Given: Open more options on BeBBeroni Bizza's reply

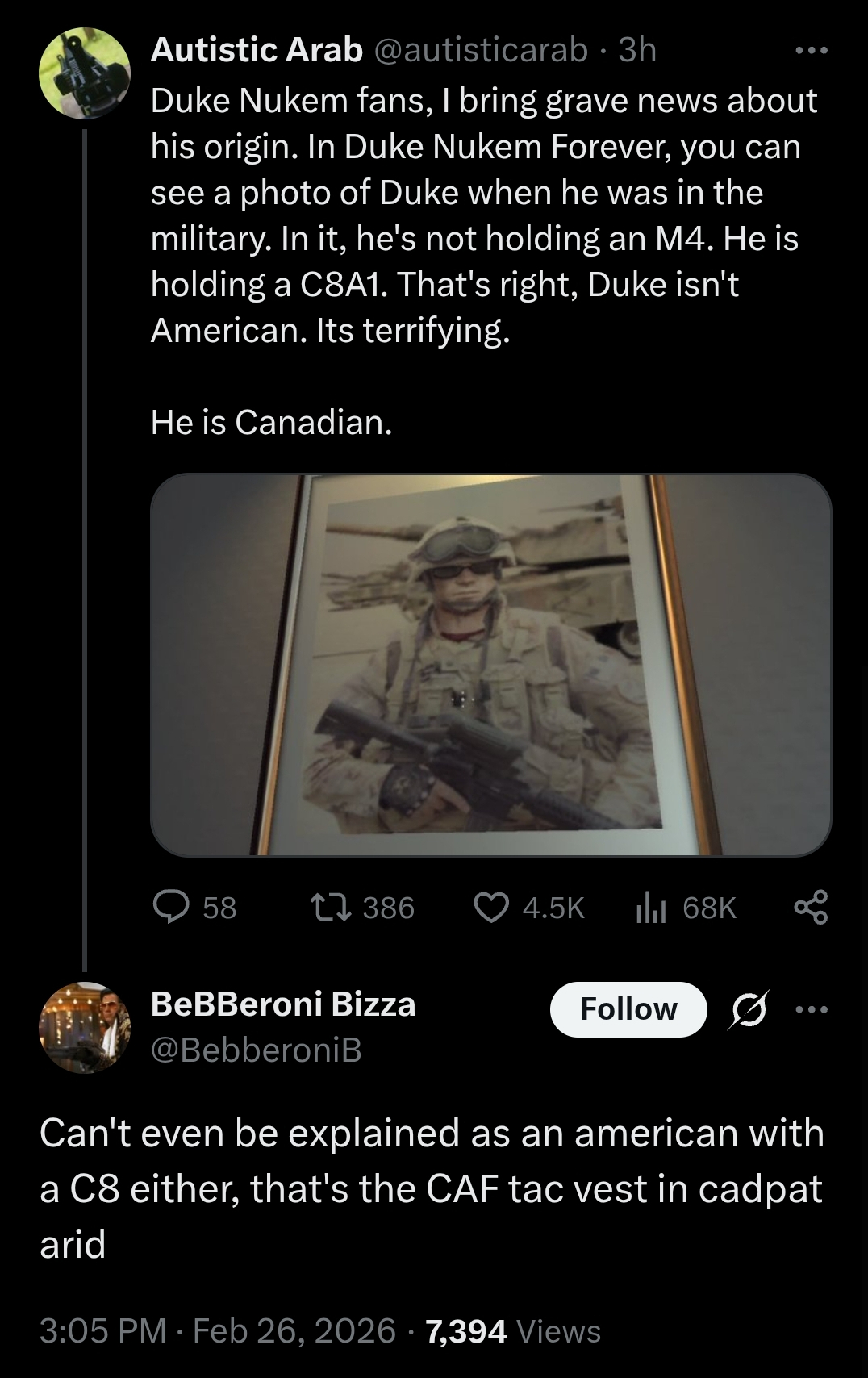Looking at the screenshot, I should (811, 1009).
